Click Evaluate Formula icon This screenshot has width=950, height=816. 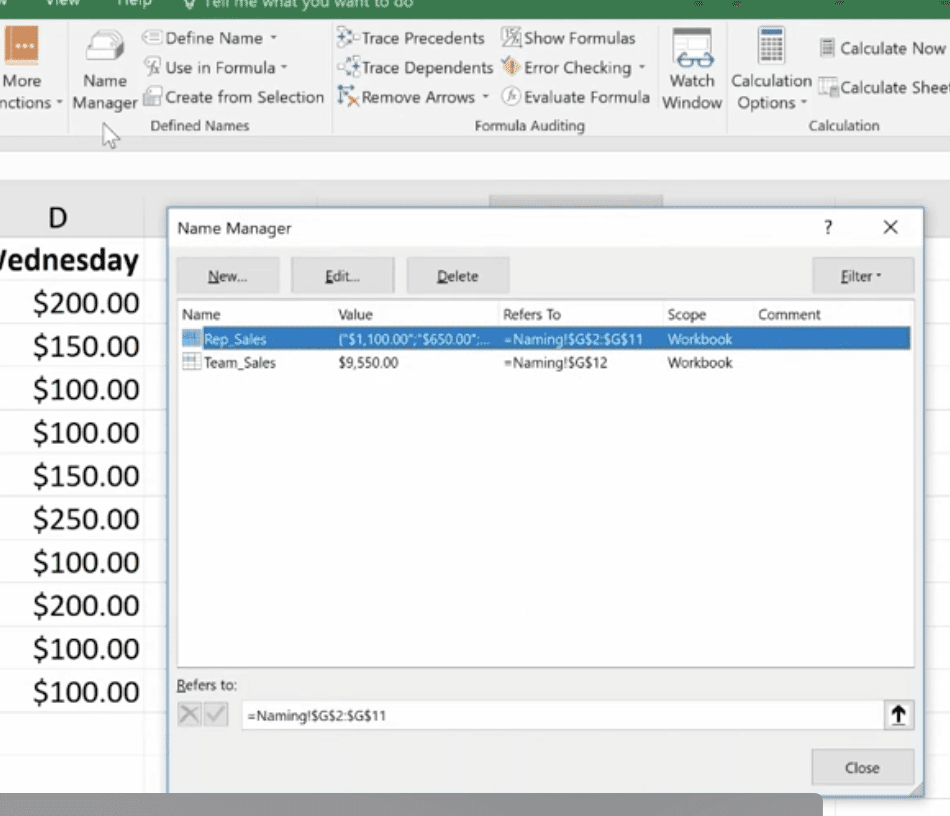click(511, 97)
